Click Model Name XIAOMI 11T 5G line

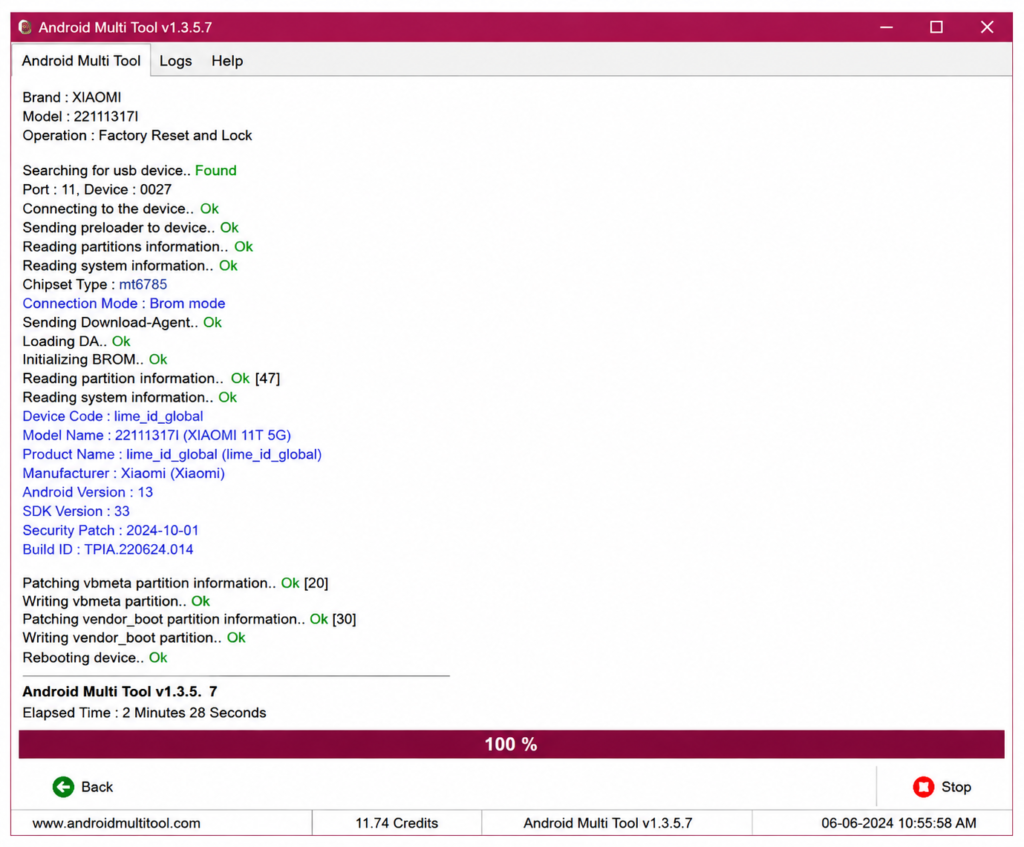point(157,435)
